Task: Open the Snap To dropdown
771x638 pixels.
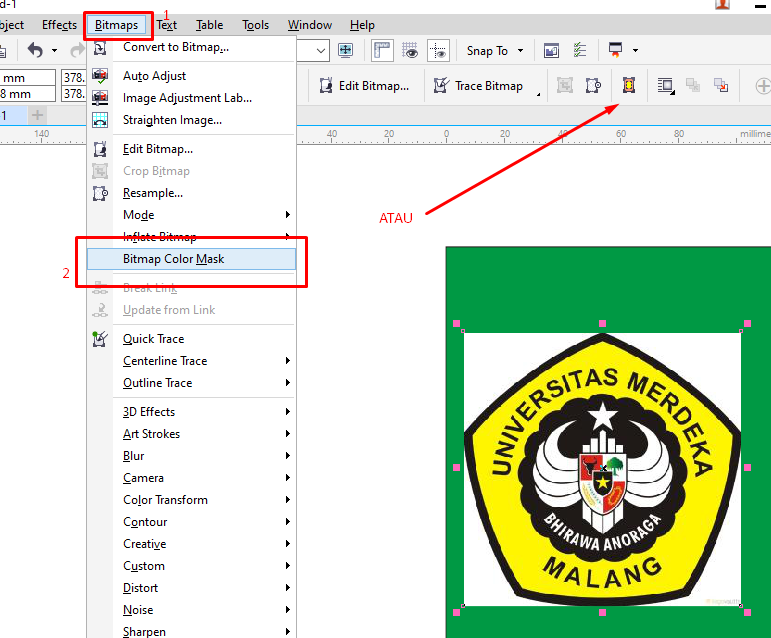Action: pos(495,51)
